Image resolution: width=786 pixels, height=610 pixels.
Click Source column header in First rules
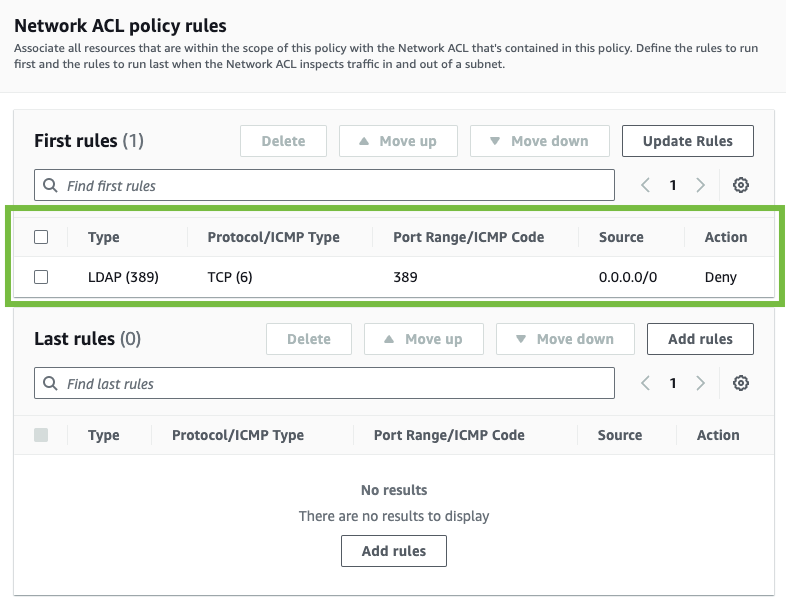click(621, 237)
